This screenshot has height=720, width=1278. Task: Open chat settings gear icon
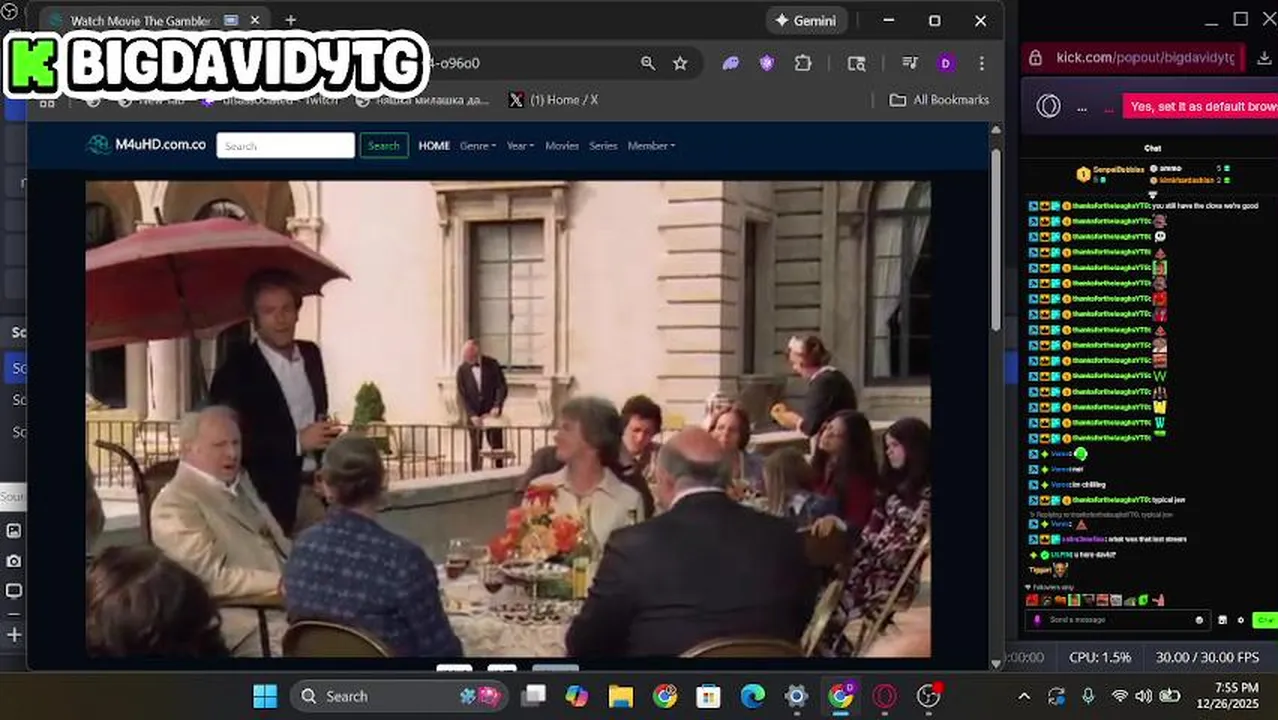coord(1240,620)
